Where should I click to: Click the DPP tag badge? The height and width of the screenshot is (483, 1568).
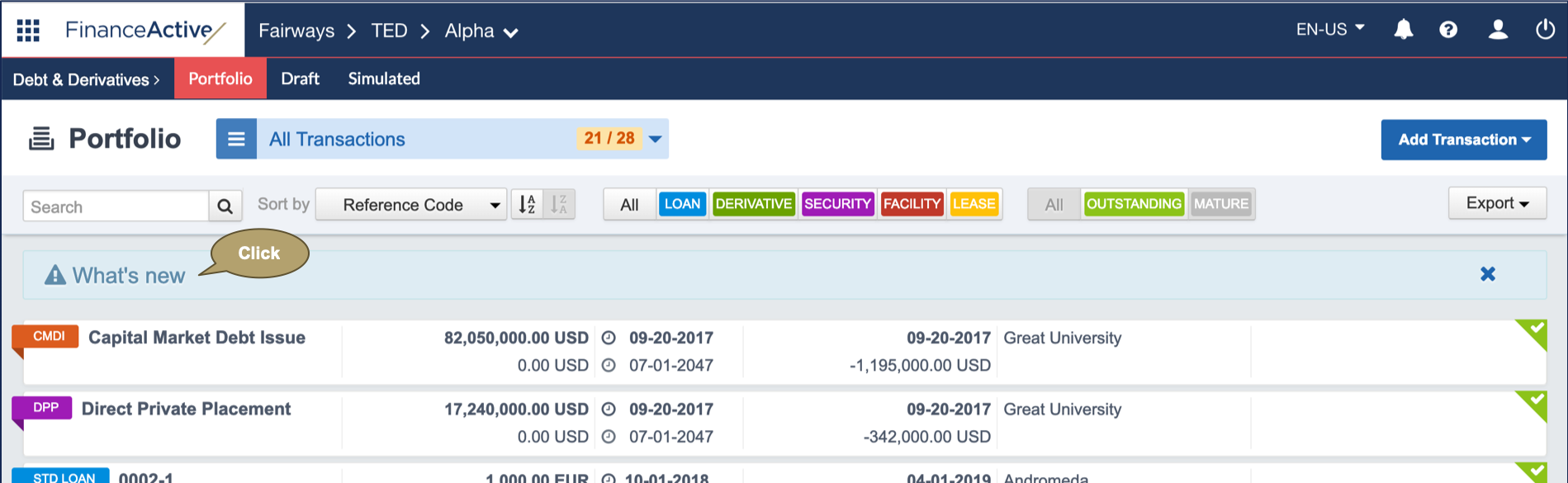pyautogui.click(x=42, y=408)
